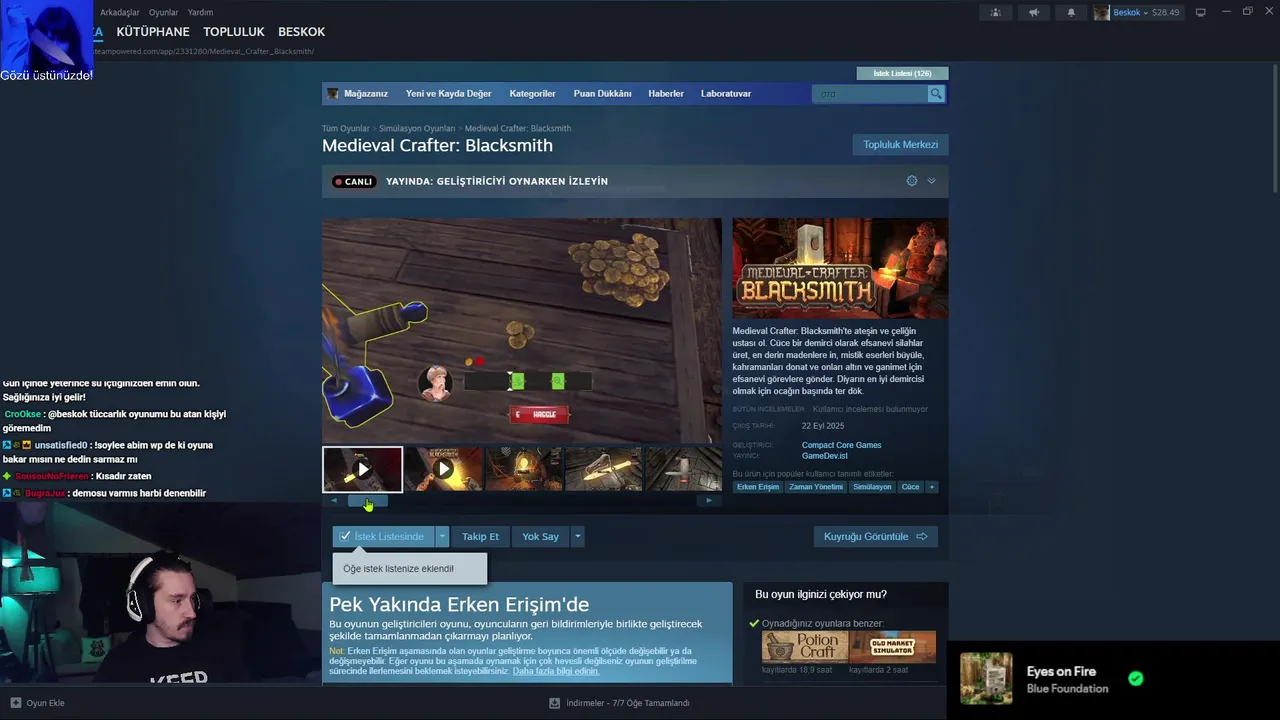This screenshot has height=720, width=1280.
Task: Select the Cüce tag
Action: tap(910, 487)
